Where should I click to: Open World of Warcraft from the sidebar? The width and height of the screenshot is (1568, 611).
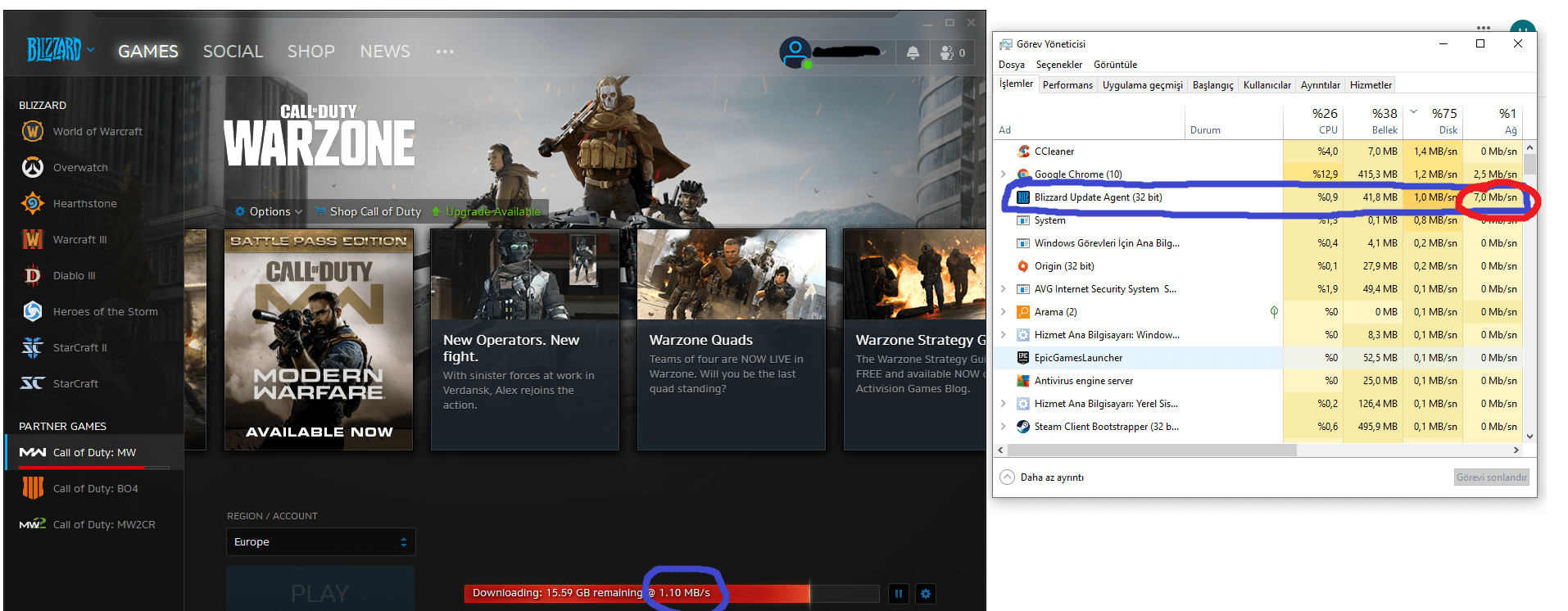tap(81, 131)
